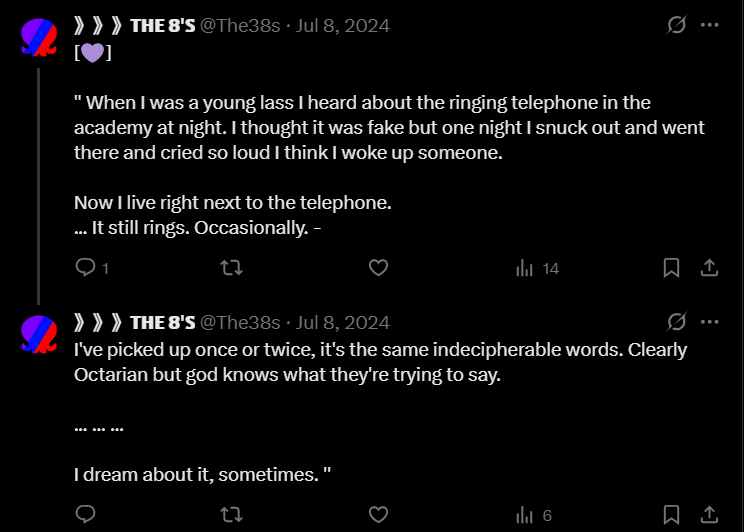The height and width of the screenshot is (532, 744).
Task: View analytics showing 6 views
Action: (x=533, y=515)
